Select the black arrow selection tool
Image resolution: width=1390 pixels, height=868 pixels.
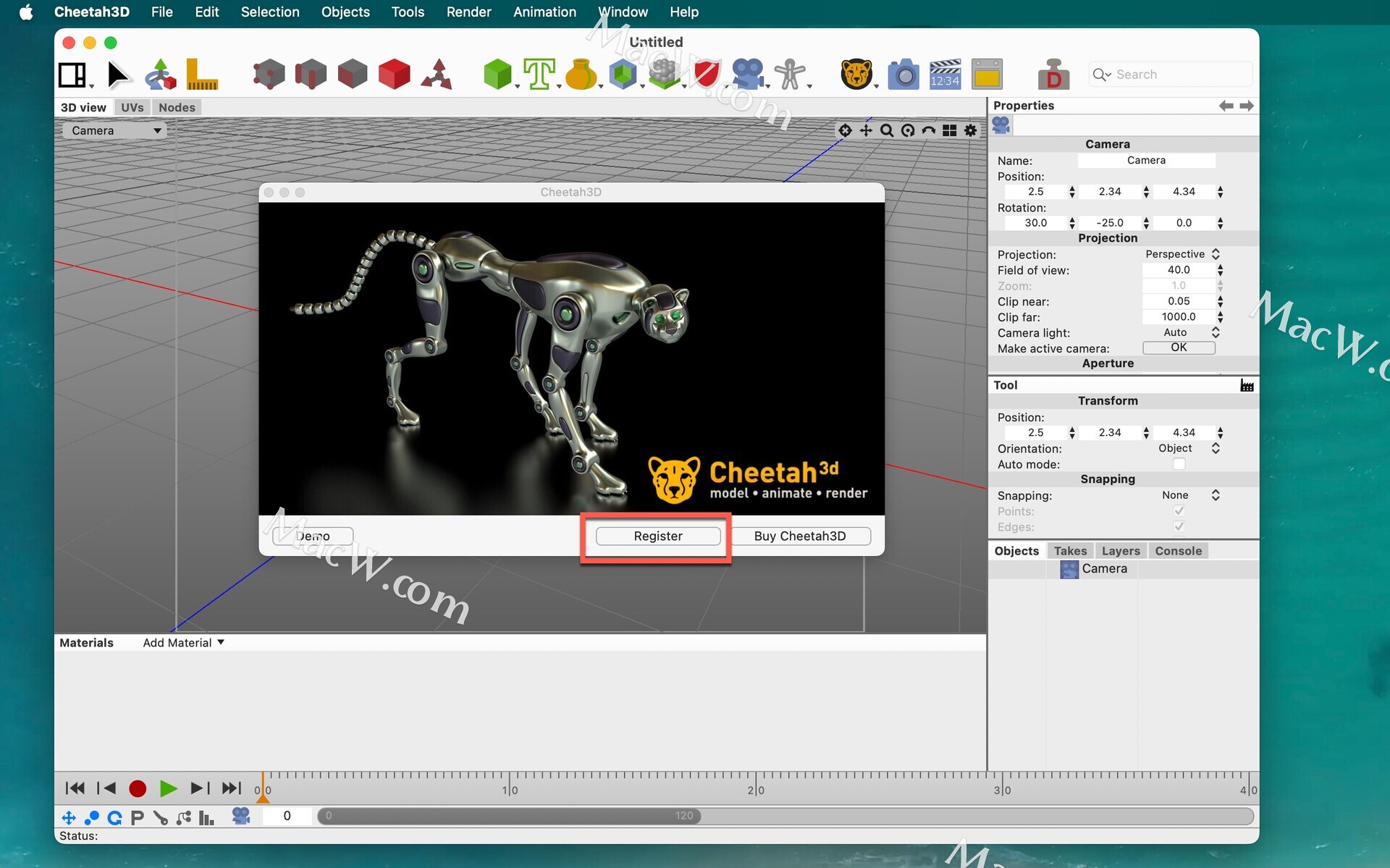click(x=118, y=75)
